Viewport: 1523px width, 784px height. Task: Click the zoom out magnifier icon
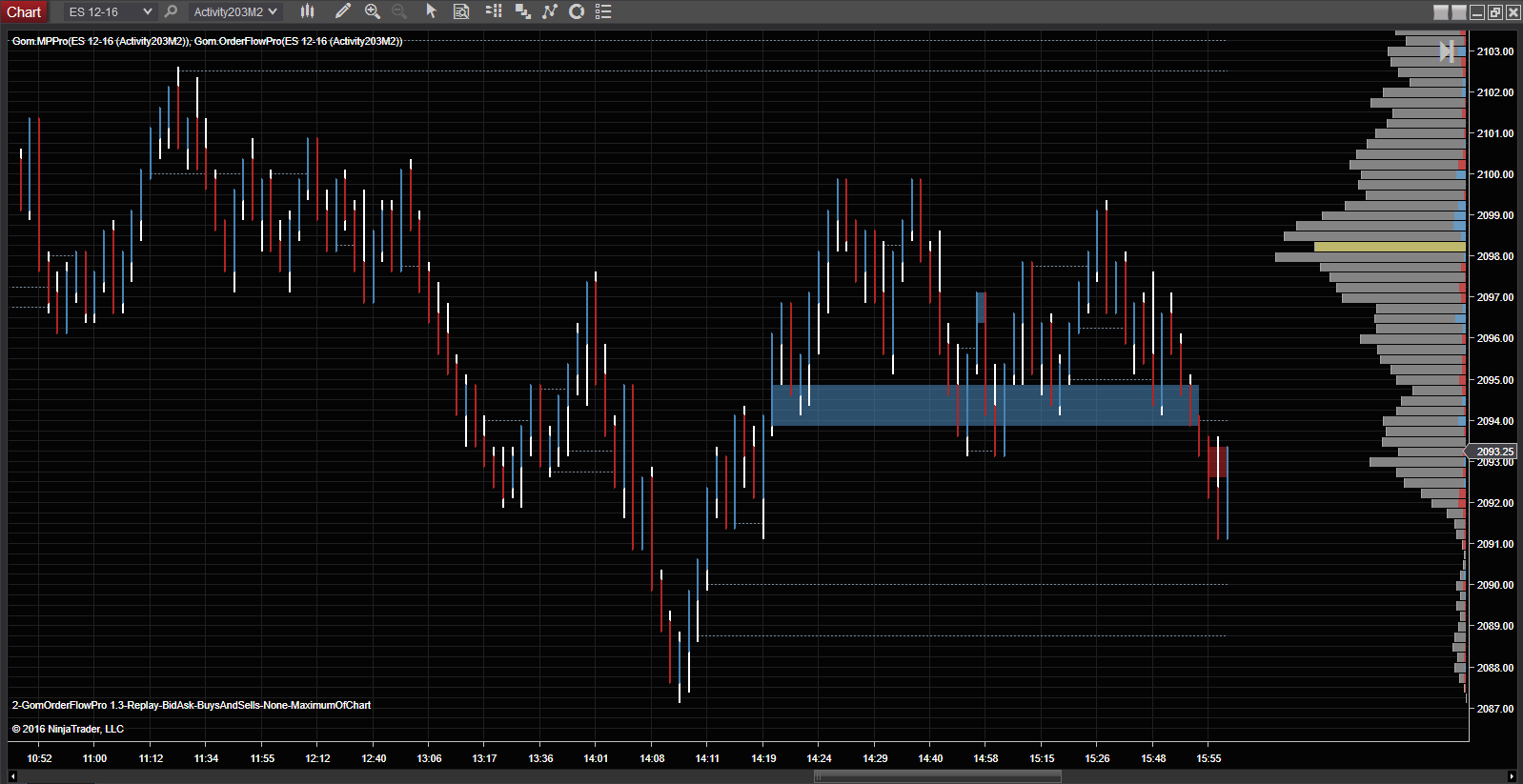[x=399, y=11]
